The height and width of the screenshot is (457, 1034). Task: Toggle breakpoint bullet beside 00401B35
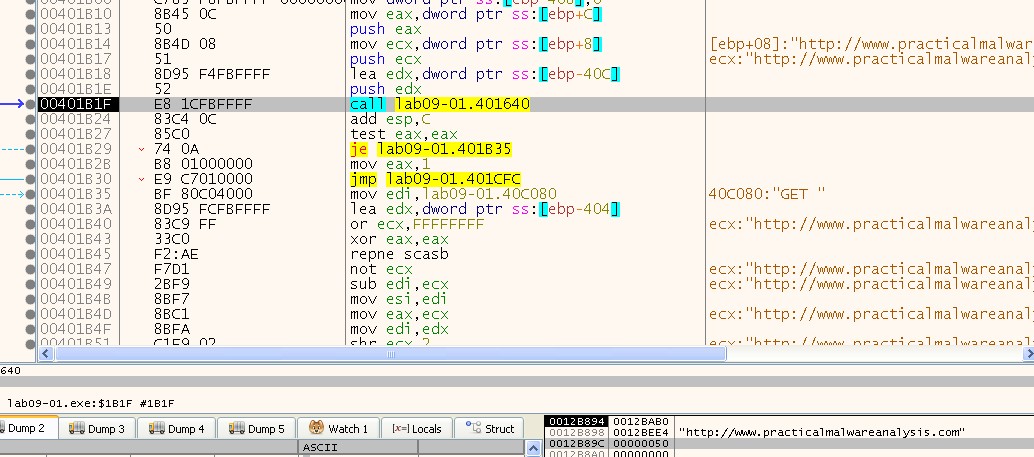tap(32, 193)
